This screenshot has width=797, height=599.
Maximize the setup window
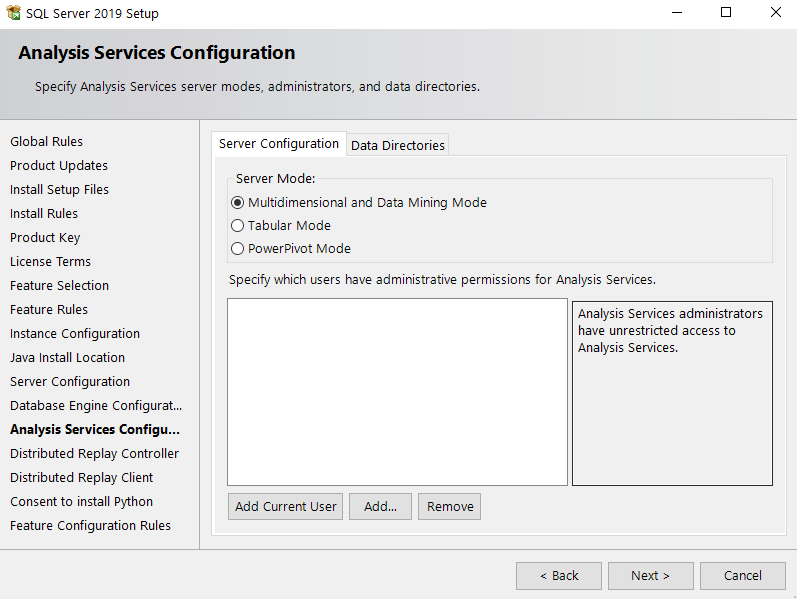pyautogui.click(x=726, y=13)
